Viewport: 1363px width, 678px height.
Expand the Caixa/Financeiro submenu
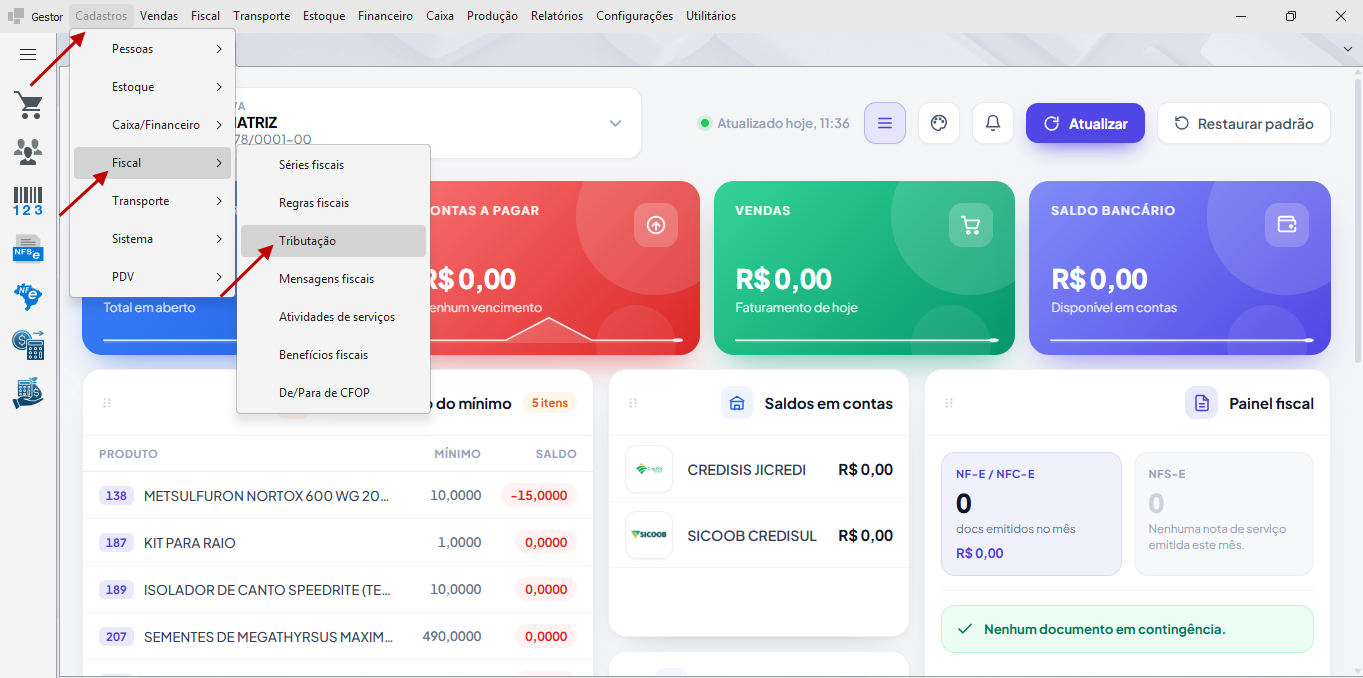[152, 125]
